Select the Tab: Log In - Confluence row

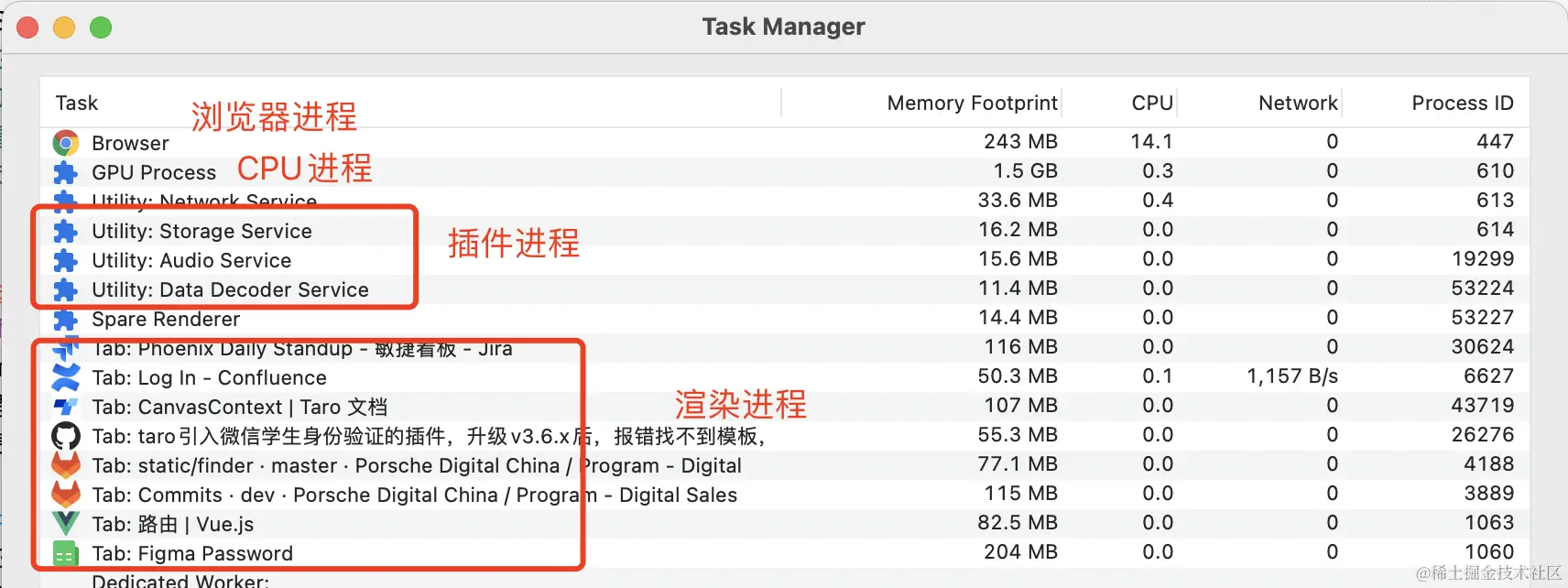tap(209, 377)
